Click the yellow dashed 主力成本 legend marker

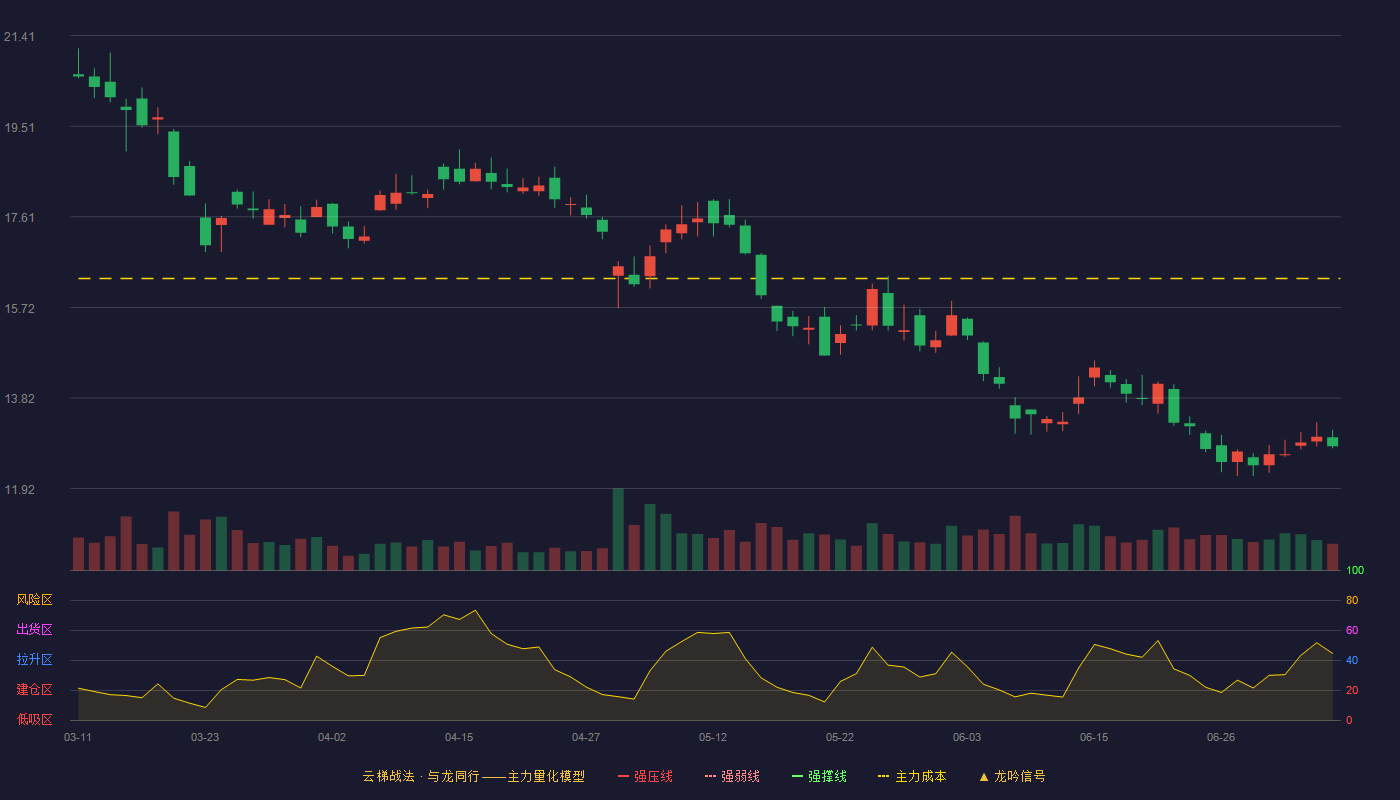(884, 776)
